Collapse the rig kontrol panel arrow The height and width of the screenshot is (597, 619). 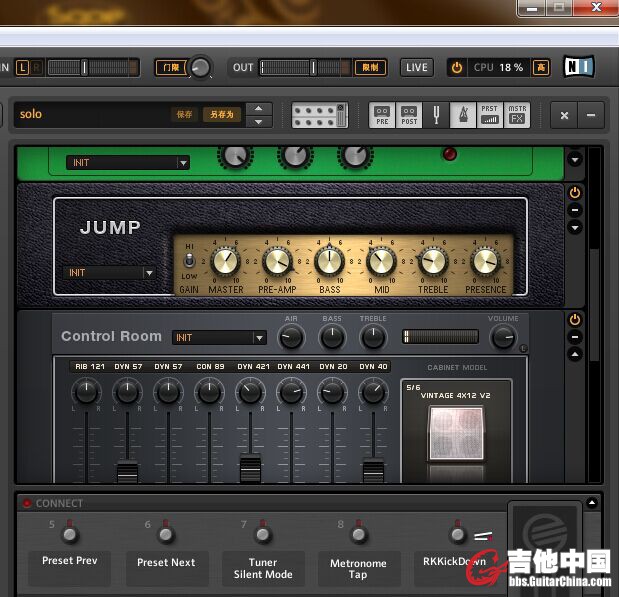pyautogui.click(x=592, y=503)
